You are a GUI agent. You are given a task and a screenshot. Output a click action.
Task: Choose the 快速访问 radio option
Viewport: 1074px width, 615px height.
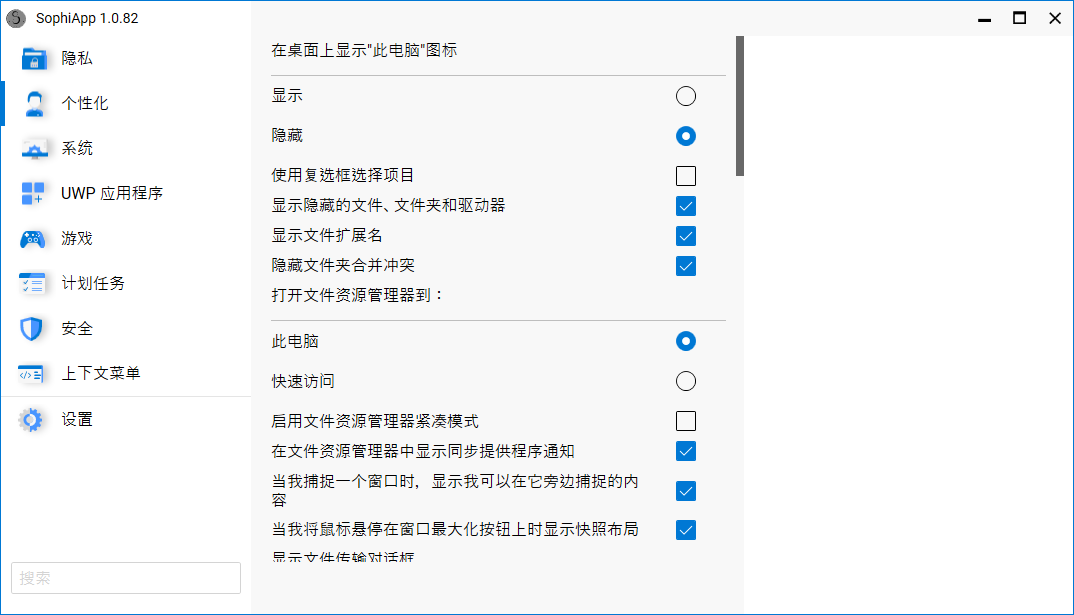point(686,381)
